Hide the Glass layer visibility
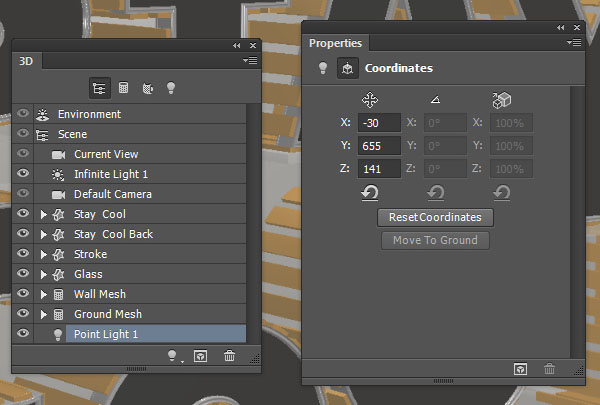The width and height of the screenshot is (600, 405). pos(24,274)
